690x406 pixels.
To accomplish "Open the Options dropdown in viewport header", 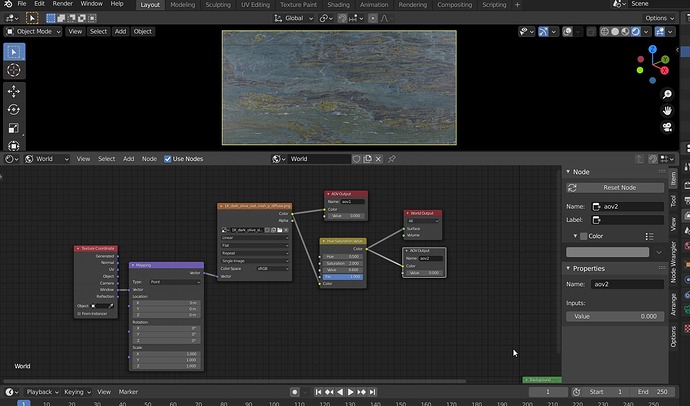I will (x=660, y=18).
